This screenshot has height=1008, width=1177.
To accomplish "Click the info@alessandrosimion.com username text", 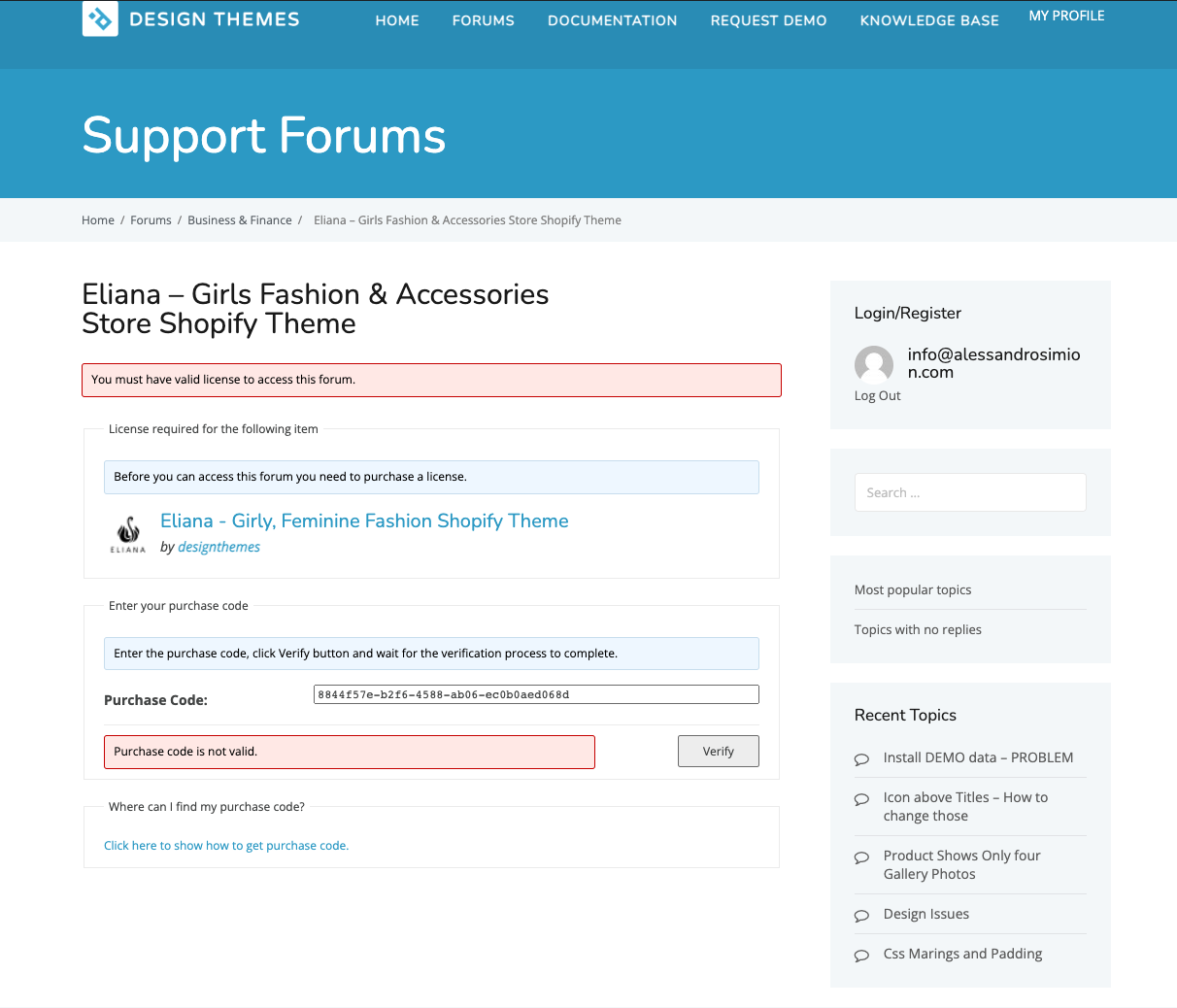I will [x=994, y=363].
